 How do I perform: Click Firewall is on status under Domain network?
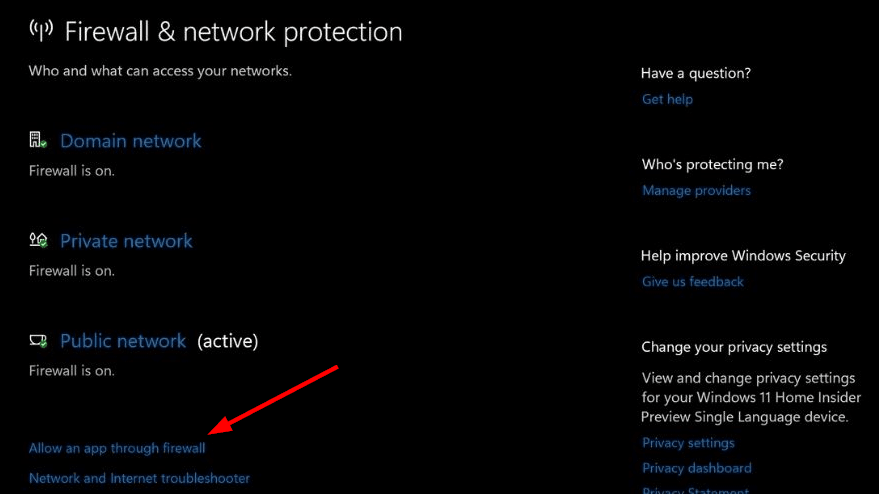(72, 171)
